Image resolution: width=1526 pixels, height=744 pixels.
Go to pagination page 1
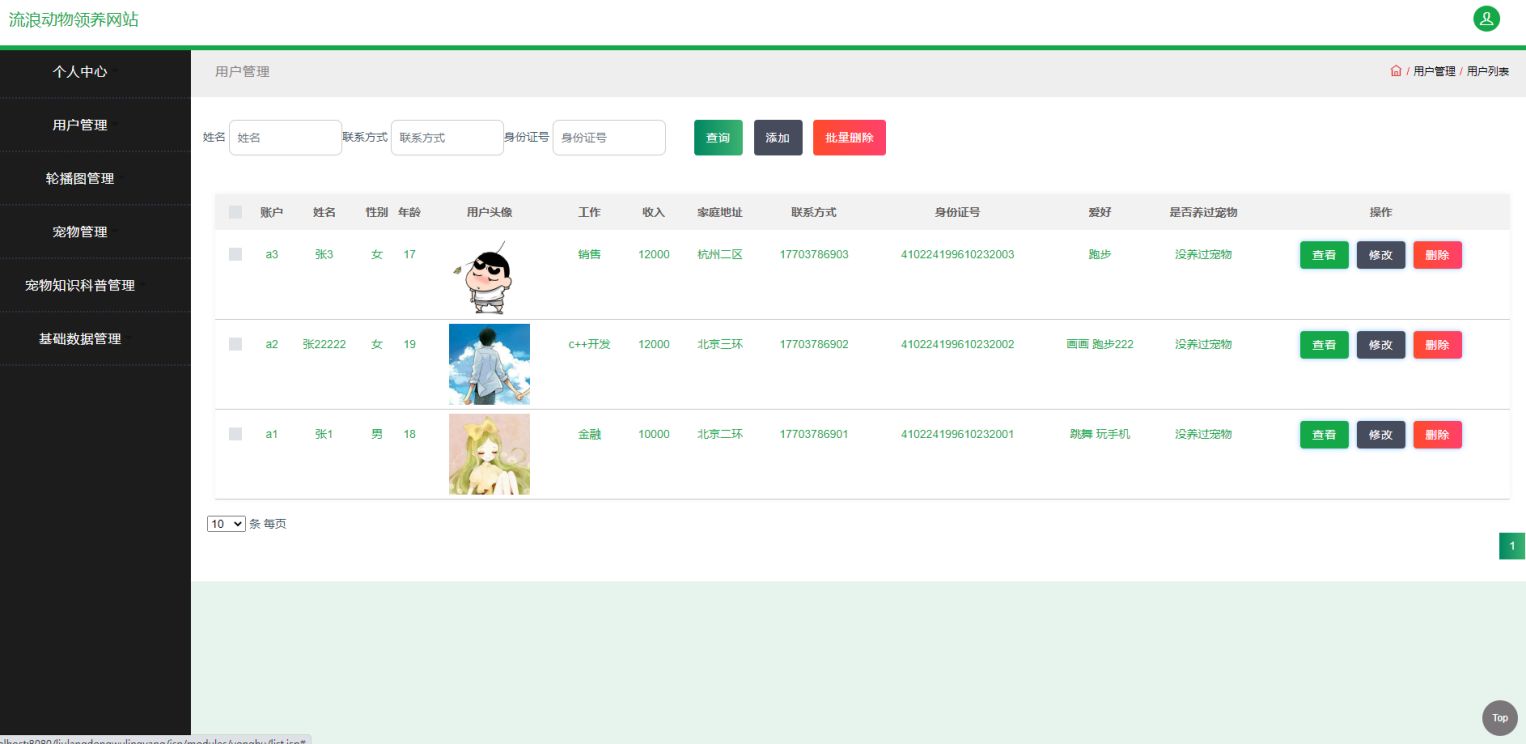[1512, 546]
